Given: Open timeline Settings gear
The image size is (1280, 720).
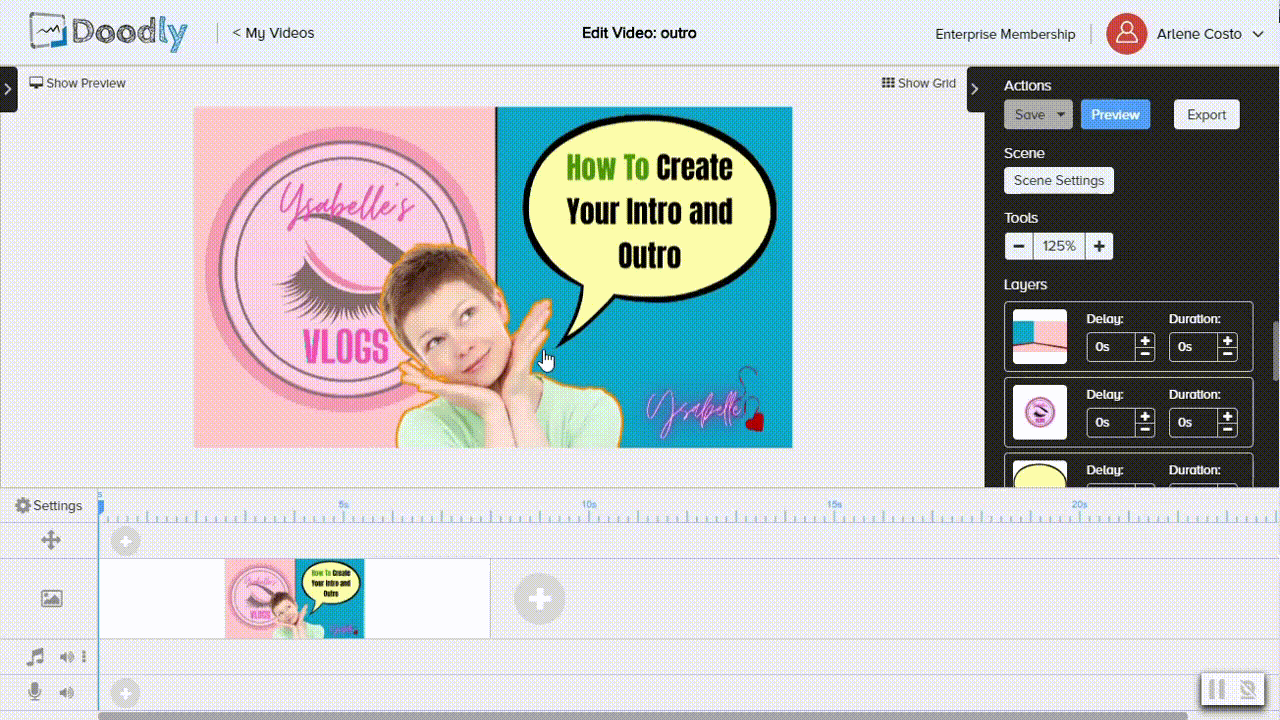Looking at the screenshot, I should coord(48,506).
